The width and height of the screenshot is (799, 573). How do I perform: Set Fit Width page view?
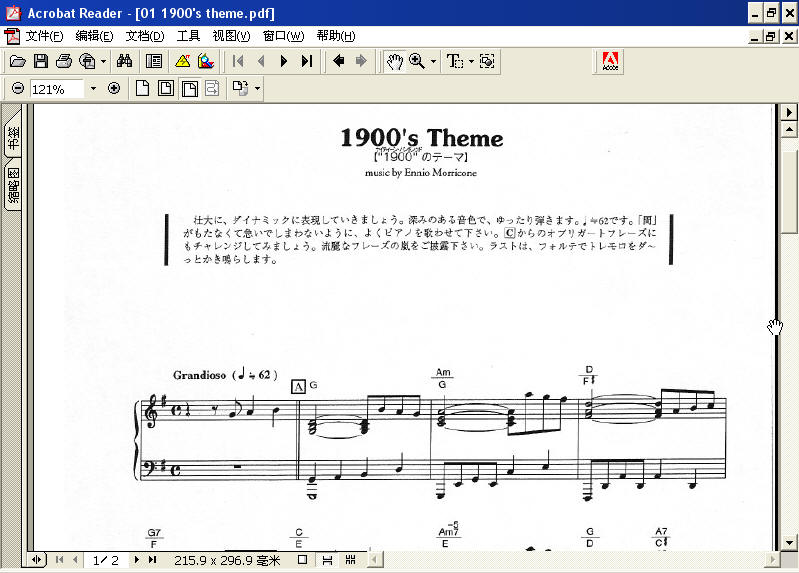click(189, 89)
